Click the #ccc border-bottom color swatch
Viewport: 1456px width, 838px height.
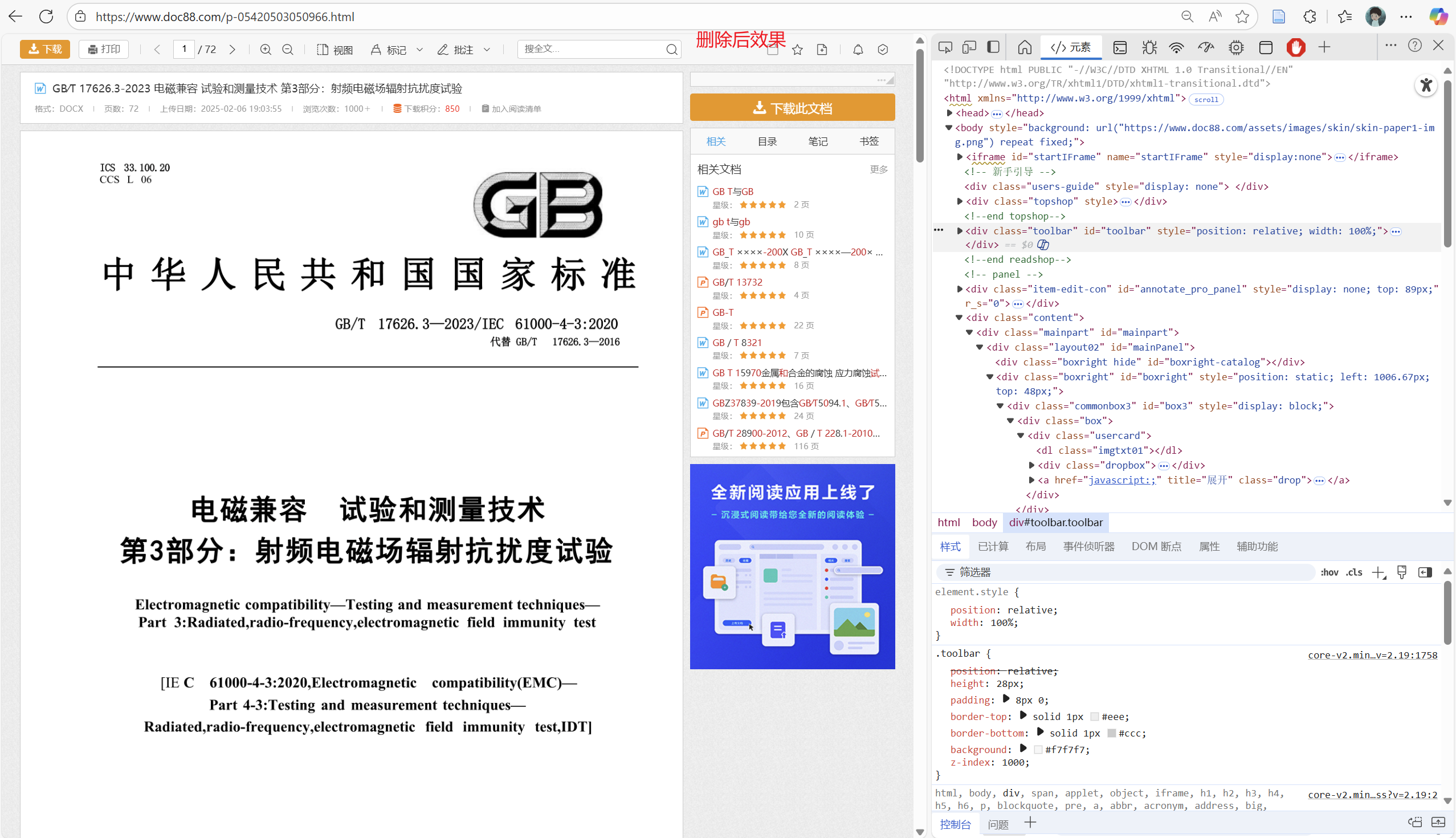click(1111, 733)
